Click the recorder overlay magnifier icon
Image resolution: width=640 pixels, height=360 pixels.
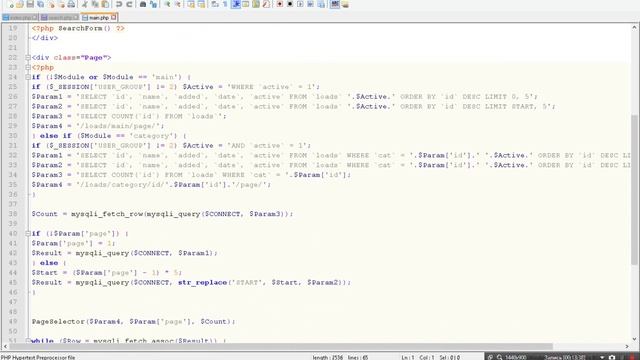(499, 357)
